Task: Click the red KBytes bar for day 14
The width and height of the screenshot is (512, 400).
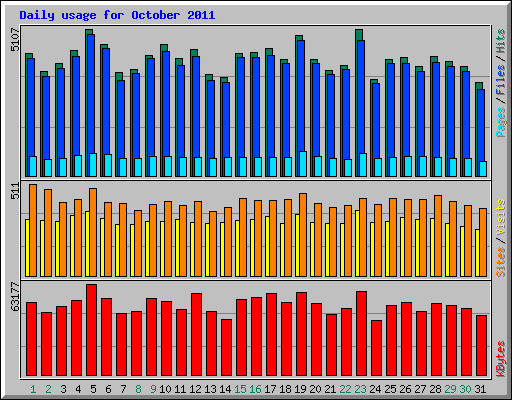Action: [x=227, y=347]
